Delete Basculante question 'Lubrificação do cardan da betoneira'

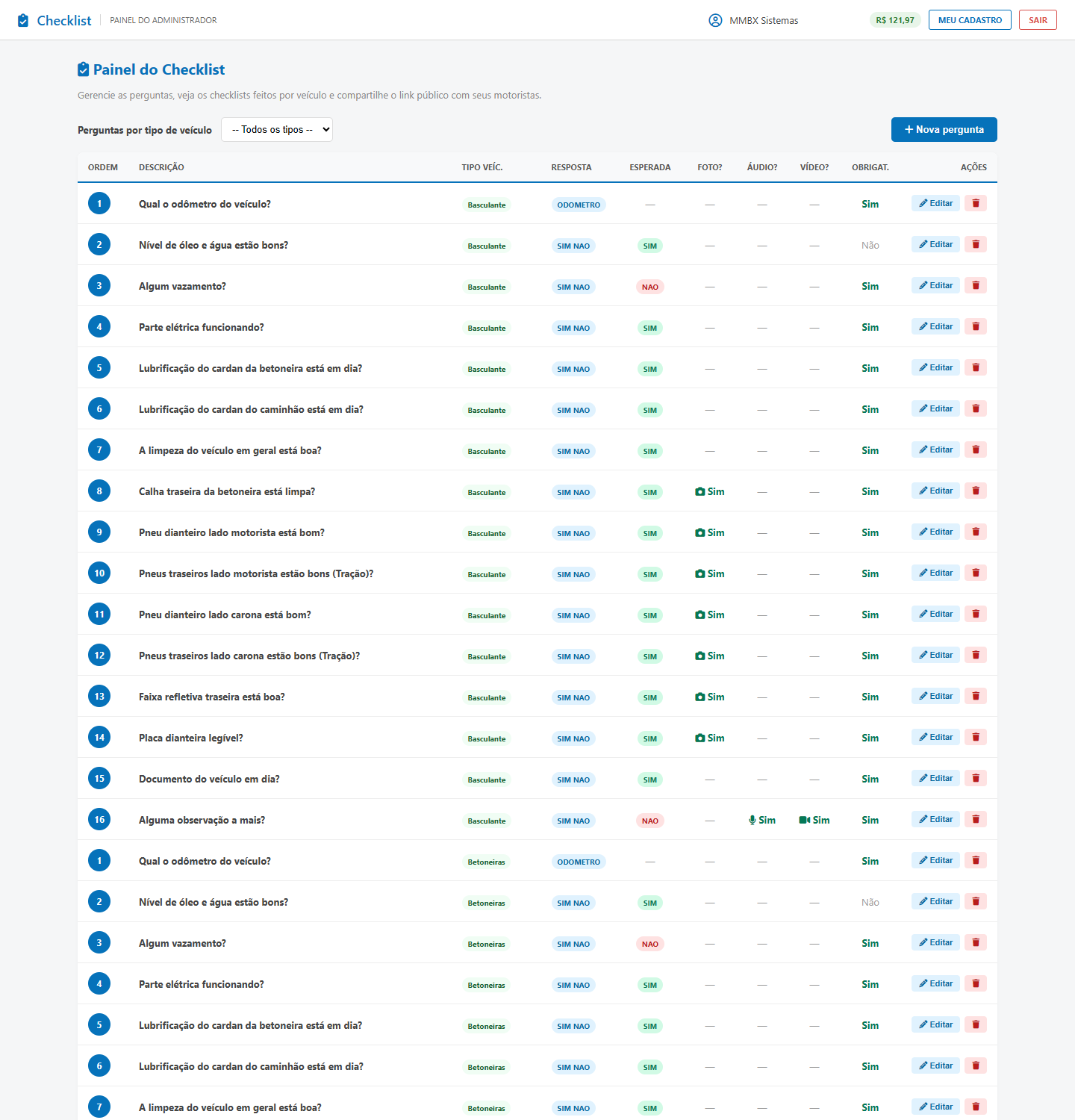(976, 367)
